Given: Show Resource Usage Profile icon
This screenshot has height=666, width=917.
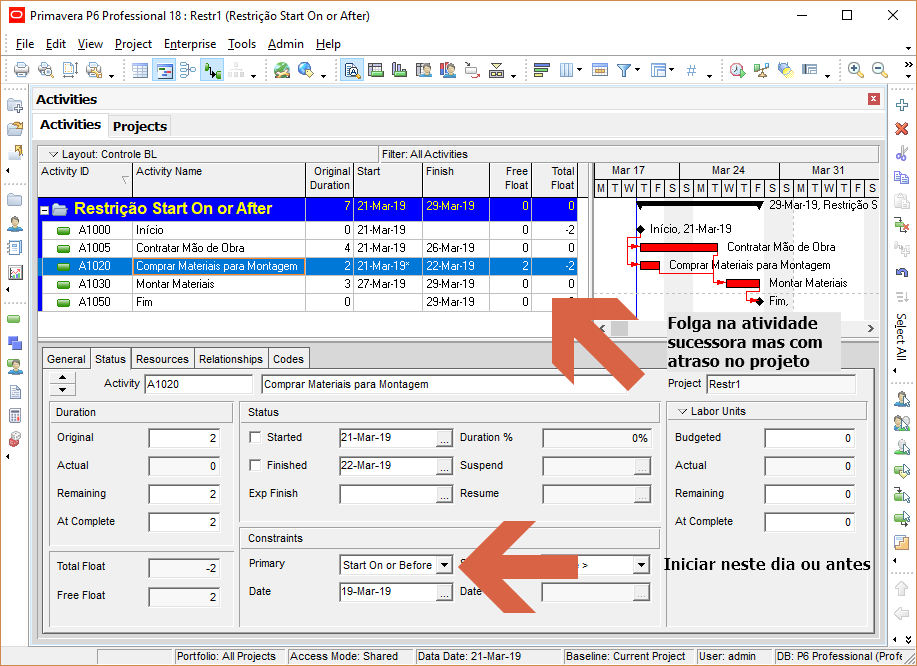Looking at the screenshot, I should pos(448,71).
